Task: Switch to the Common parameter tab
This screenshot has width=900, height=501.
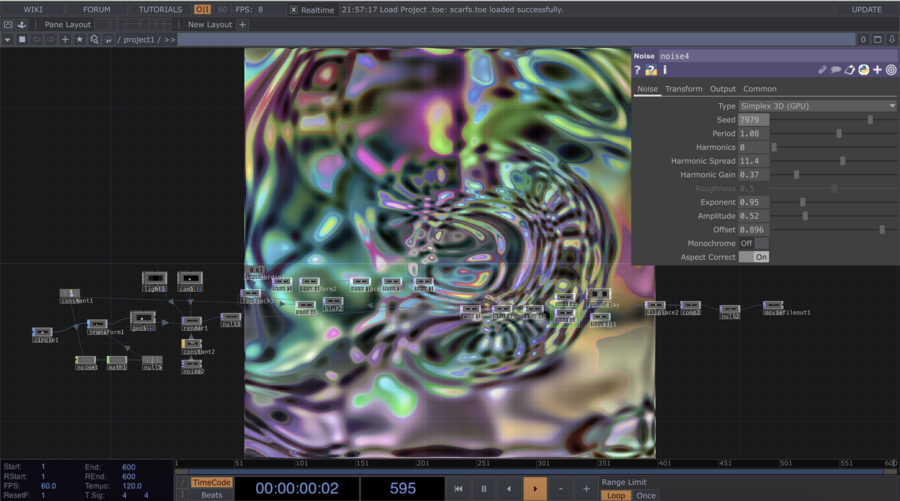Action: (760, 89)
